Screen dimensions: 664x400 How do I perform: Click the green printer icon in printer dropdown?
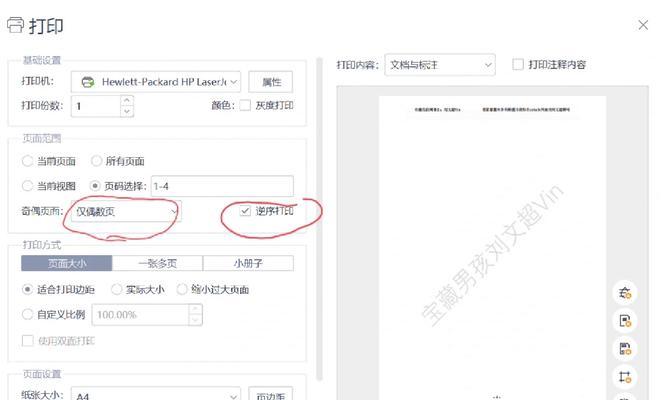(x=88, y=82)
